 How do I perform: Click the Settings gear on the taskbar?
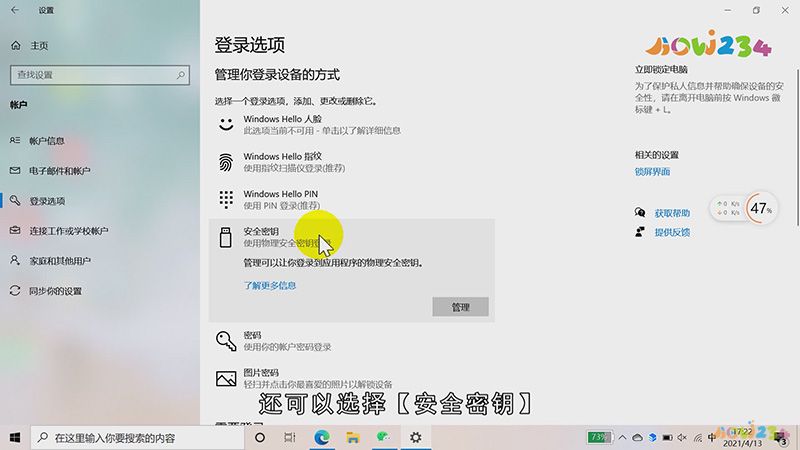coord(416,437)
